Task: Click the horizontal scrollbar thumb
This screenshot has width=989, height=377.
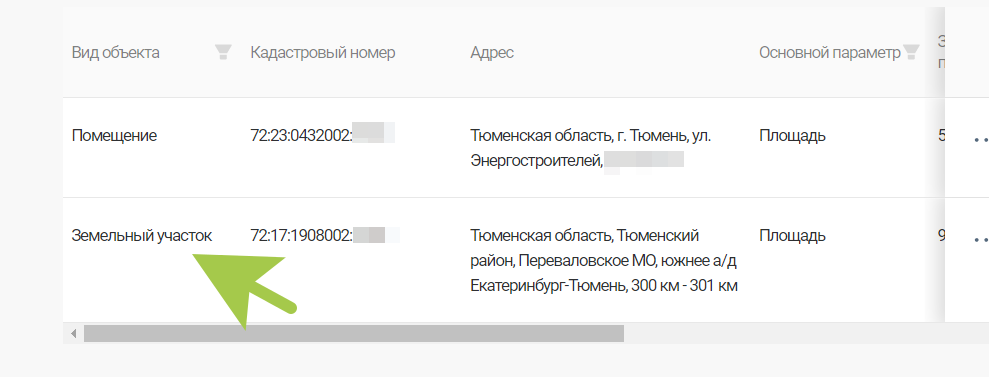Action: (354, 334)
